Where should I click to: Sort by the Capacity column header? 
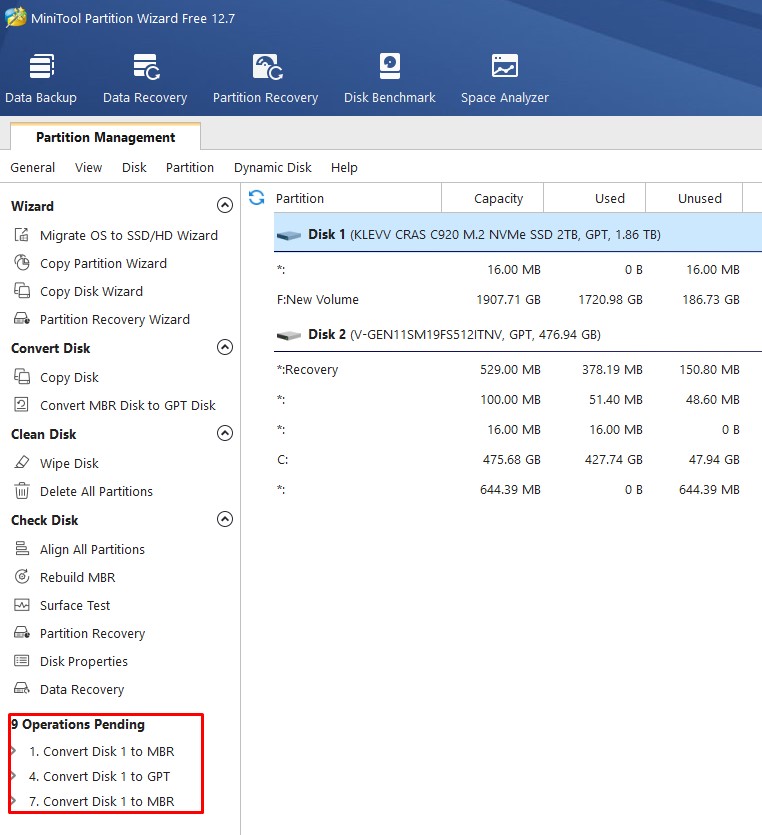(x=493, y=198)
